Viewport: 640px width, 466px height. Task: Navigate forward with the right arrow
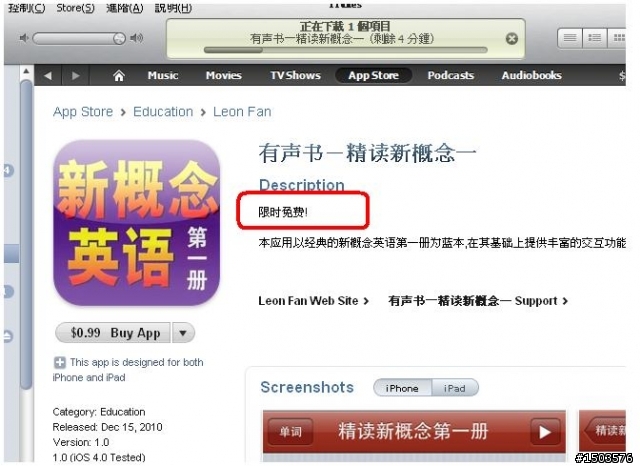click(x=76, y=75)
